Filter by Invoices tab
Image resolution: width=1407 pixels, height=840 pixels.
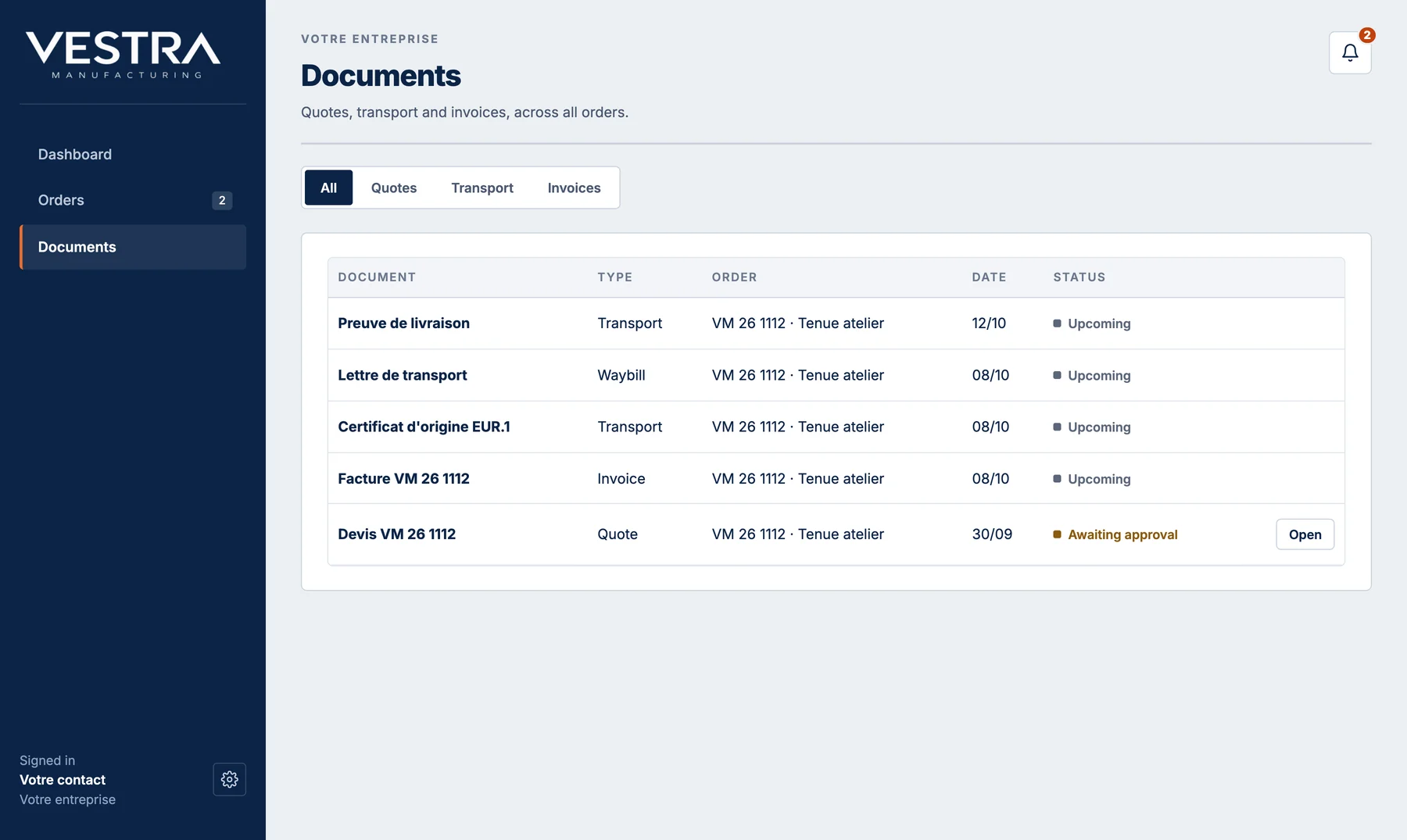point(575,188)
